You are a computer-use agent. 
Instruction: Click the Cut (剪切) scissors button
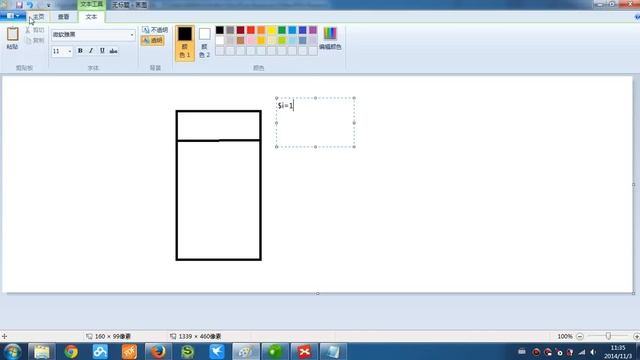point(34,30)
